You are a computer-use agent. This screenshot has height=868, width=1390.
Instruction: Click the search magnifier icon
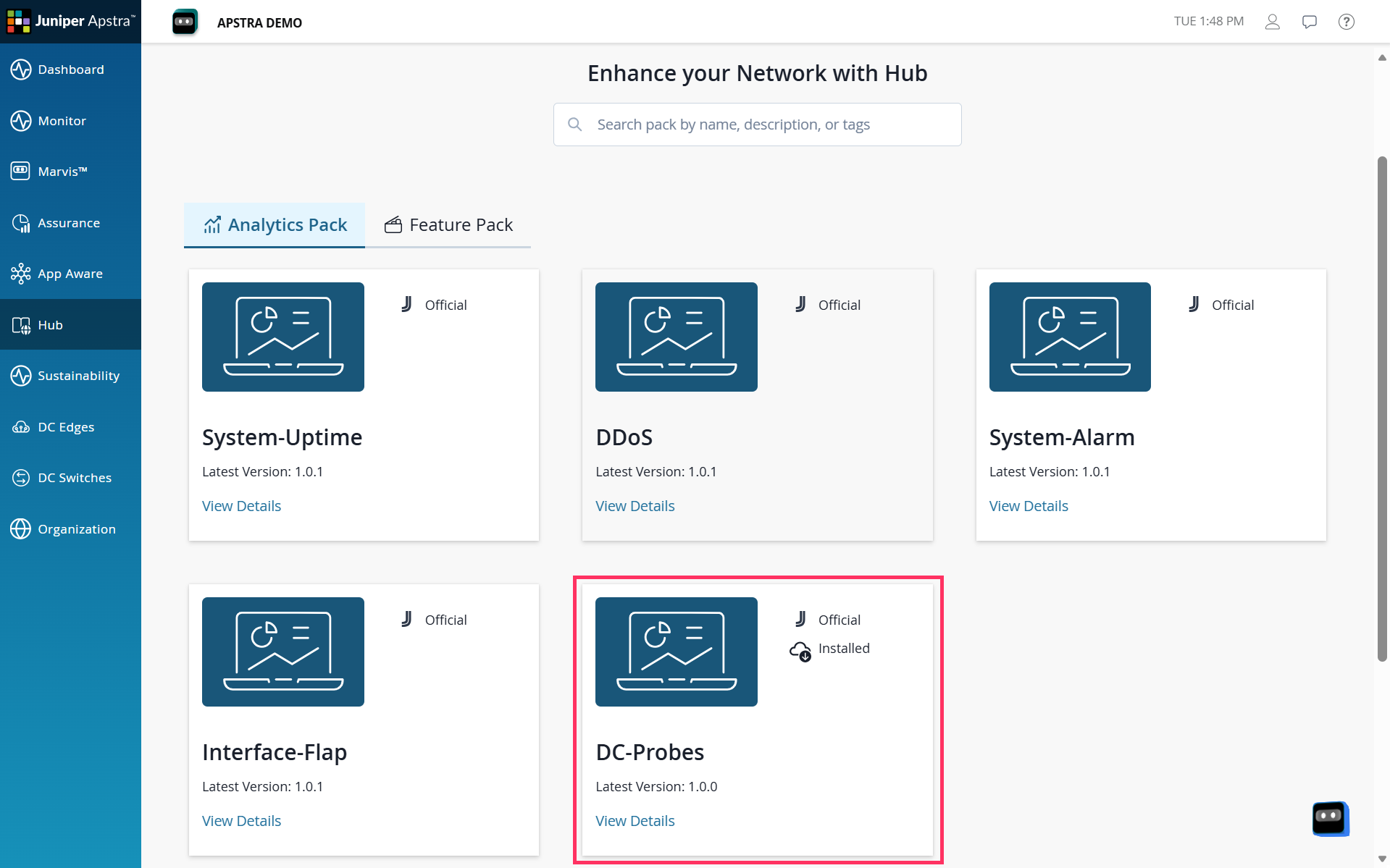575,125
